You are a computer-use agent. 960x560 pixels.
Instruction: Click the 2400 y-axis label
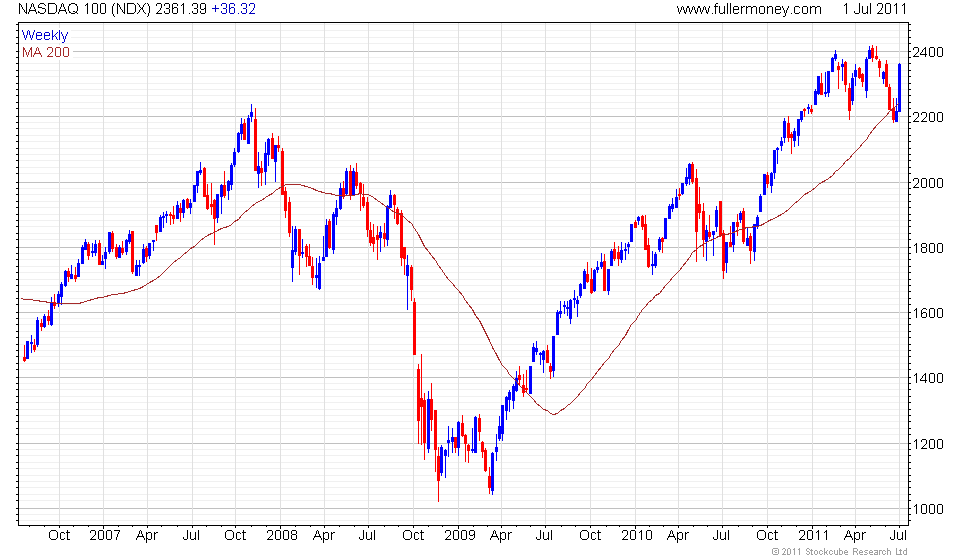(x=928, y=52)
